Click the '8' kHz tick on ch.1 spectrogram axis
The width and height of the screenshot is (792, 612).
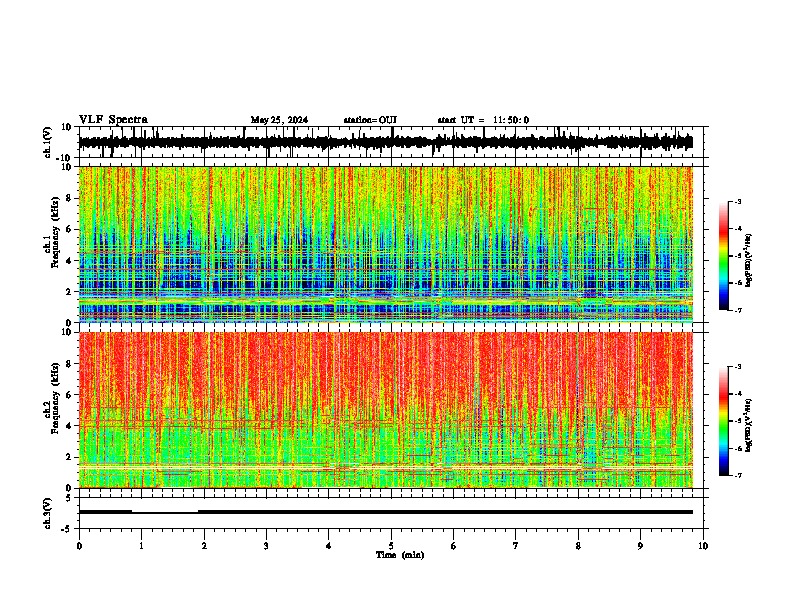pos(70,198)
